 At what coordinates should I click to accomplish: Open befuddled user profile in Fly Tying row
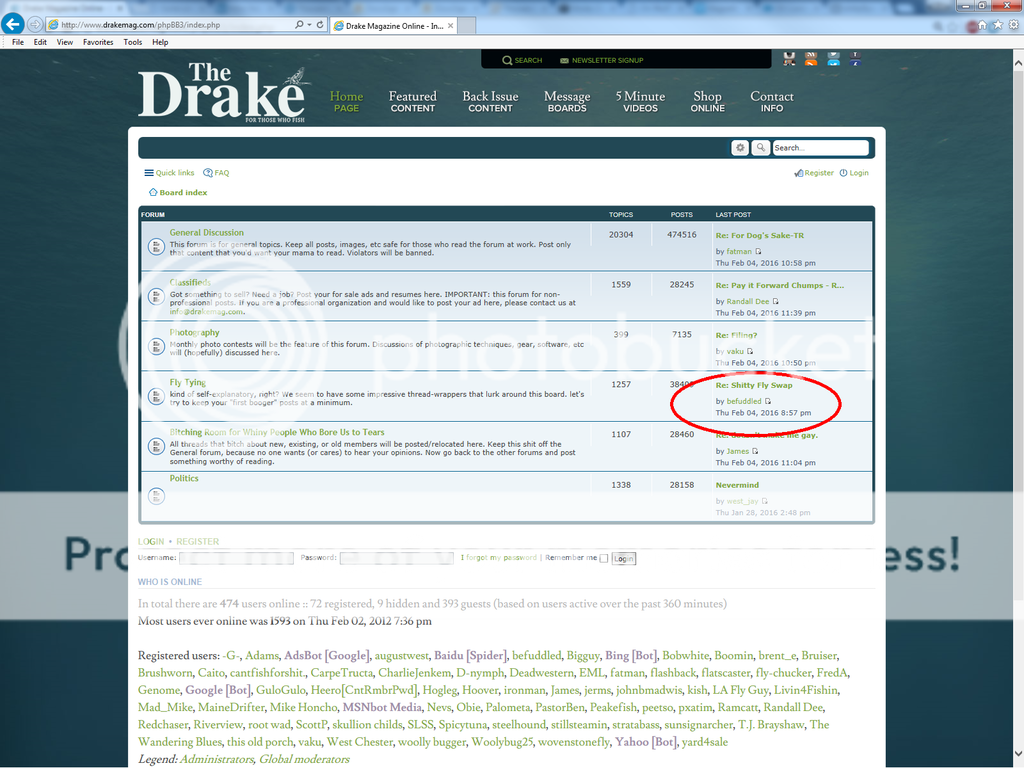coord(744,402)
